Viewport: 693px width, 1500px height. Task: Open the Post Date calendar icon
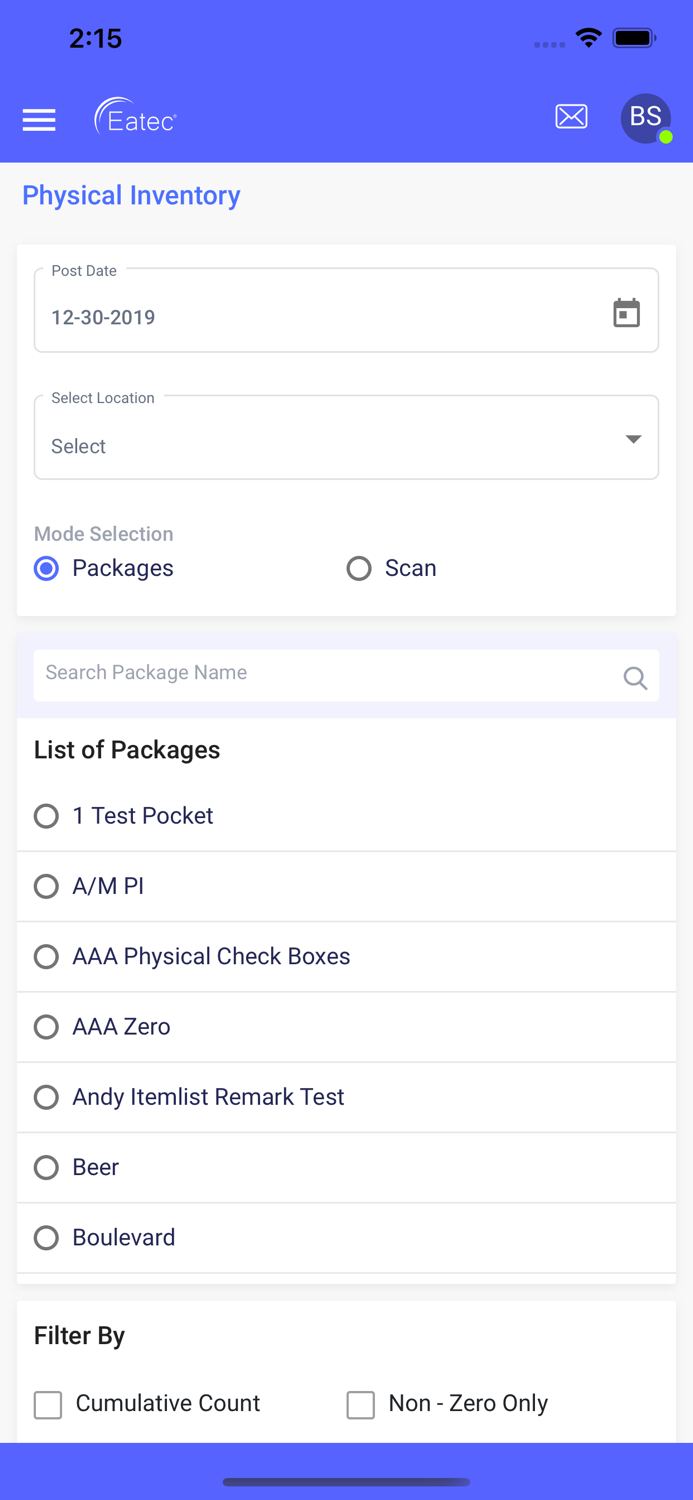[626, 313]
